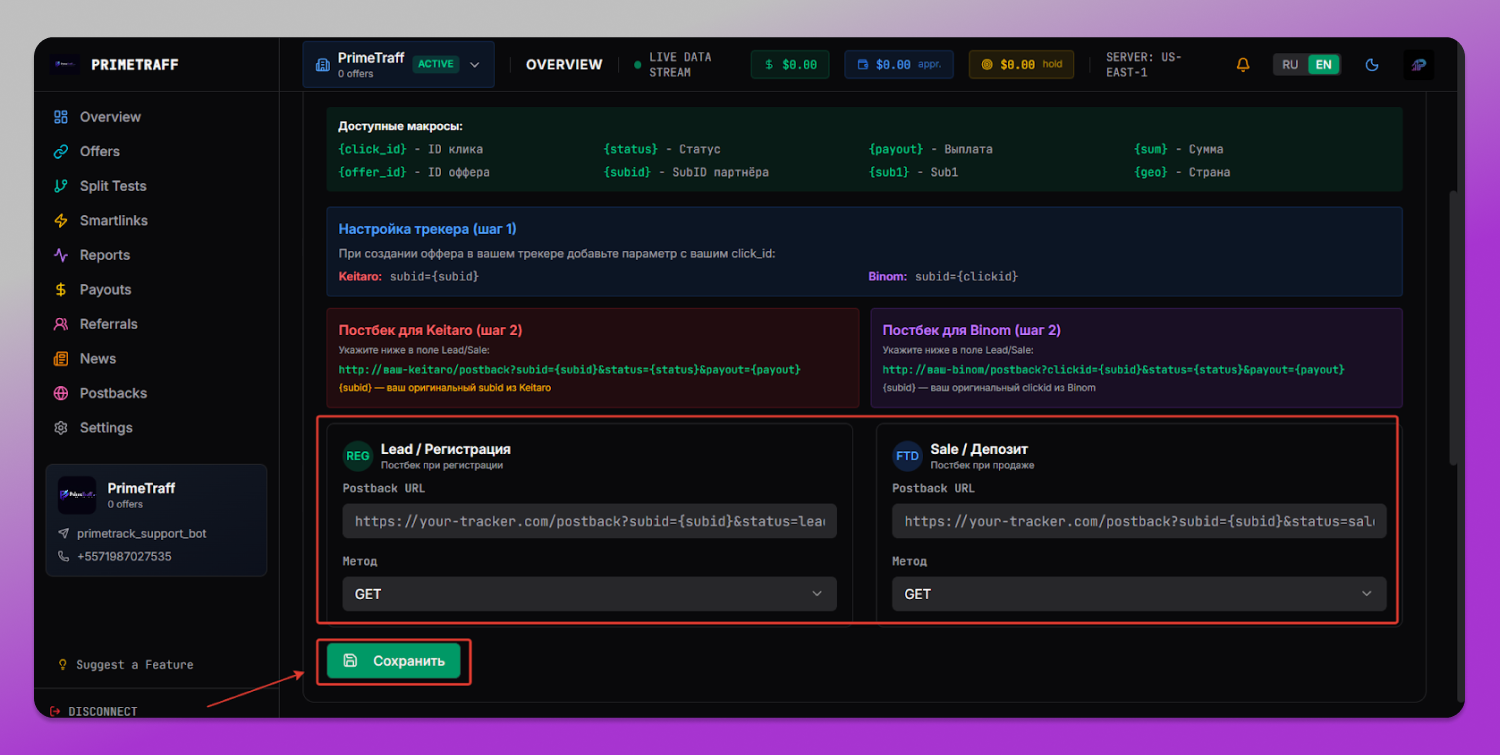Click the Payouts dollar icon
1500x755 pixels.
(61, 289)
